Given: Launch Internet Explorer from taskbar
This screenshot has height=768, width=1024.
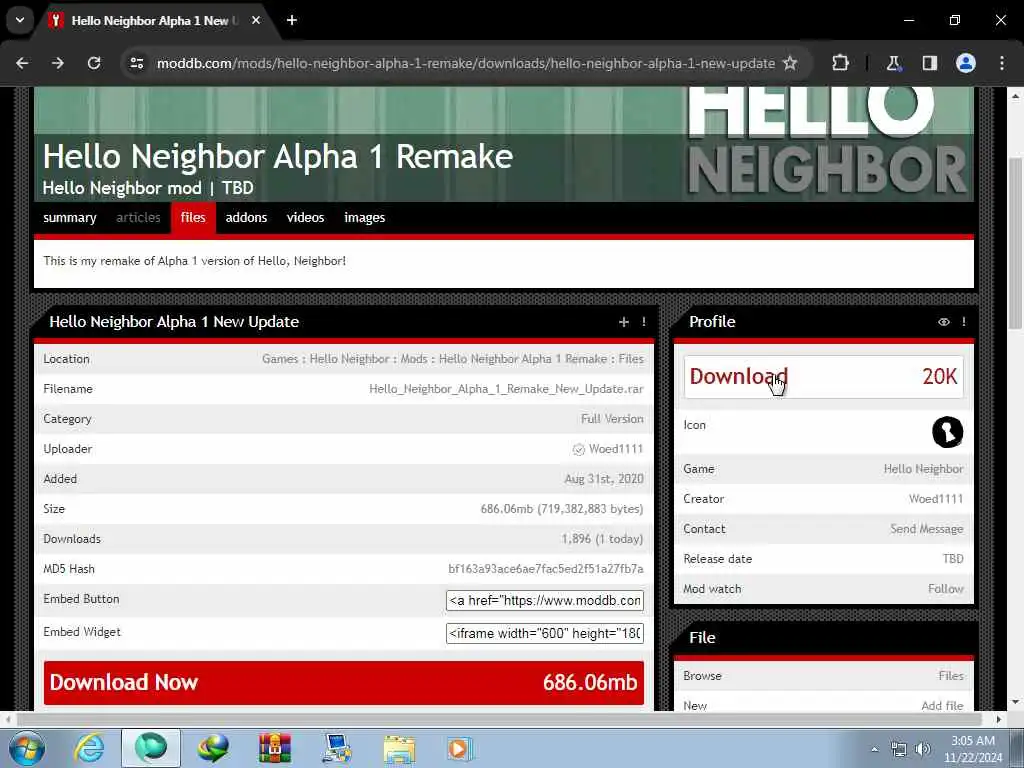Looking at the screenshot, I should (x=89, y=748).
